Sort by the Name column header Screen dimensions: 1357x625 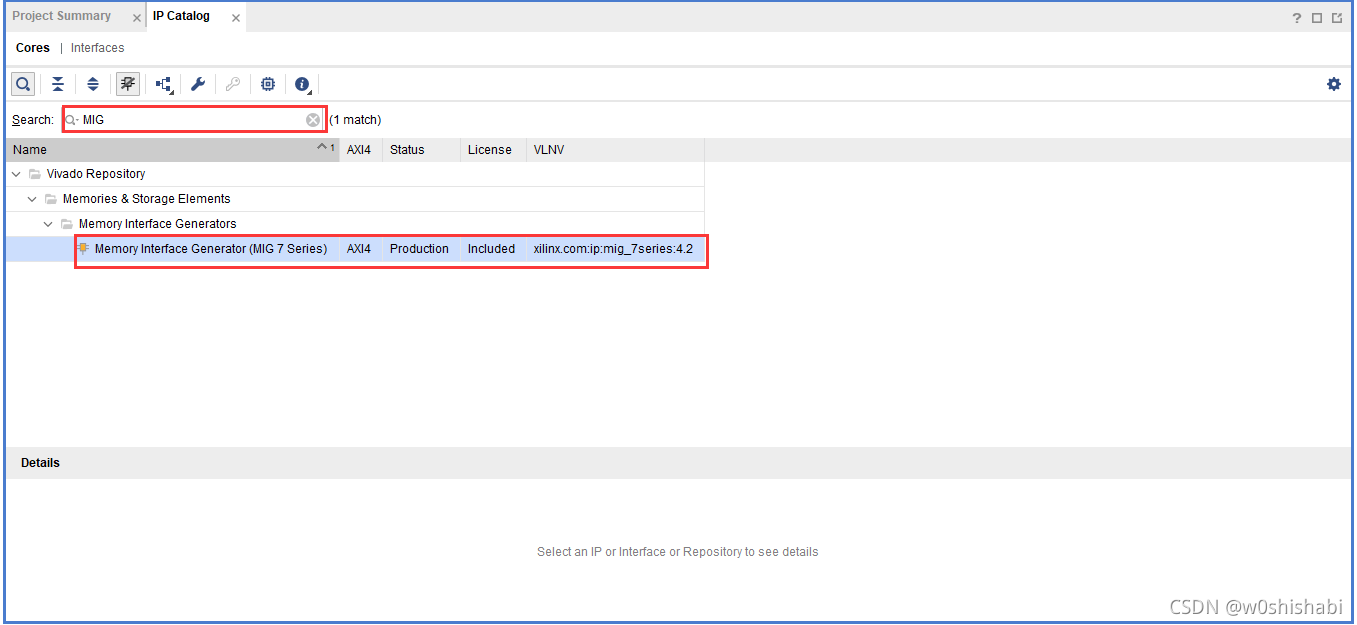tap(172, 150)
